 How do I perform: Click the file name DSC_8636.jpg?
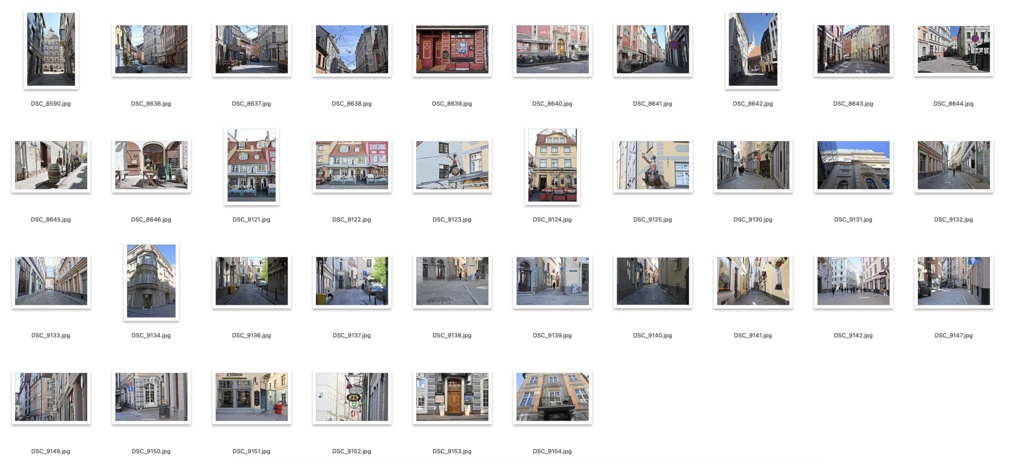tap(151, 104)
